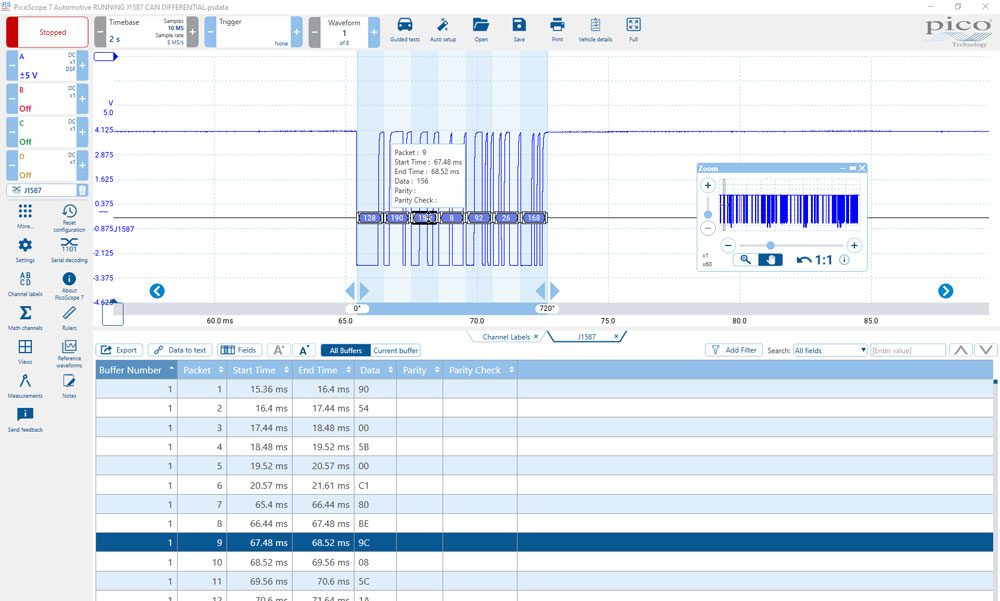Reset zoom with the 1:1 undo button

click(814, 260)
